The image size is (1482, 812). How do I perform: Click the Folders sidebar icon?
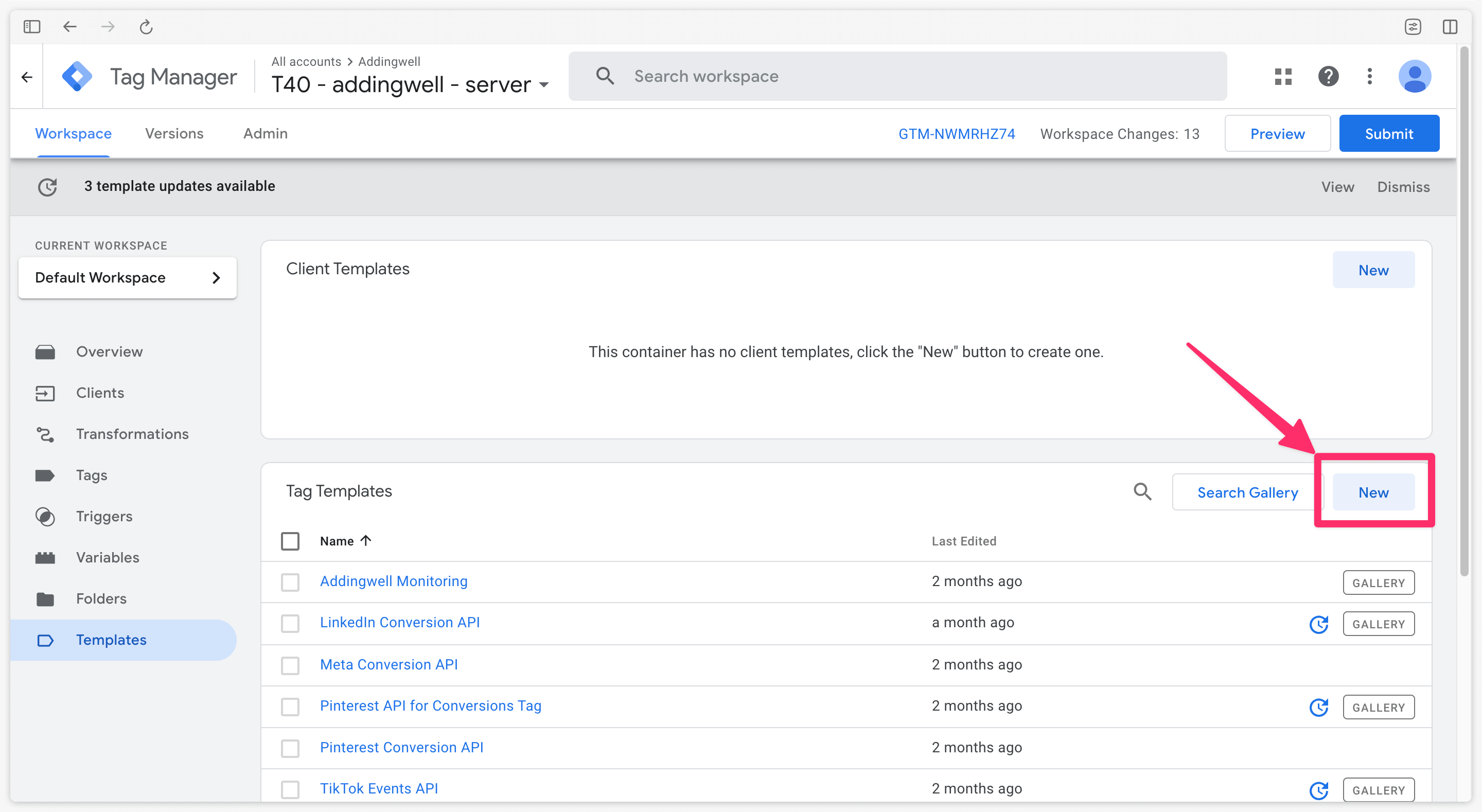(x=45, y=598)
